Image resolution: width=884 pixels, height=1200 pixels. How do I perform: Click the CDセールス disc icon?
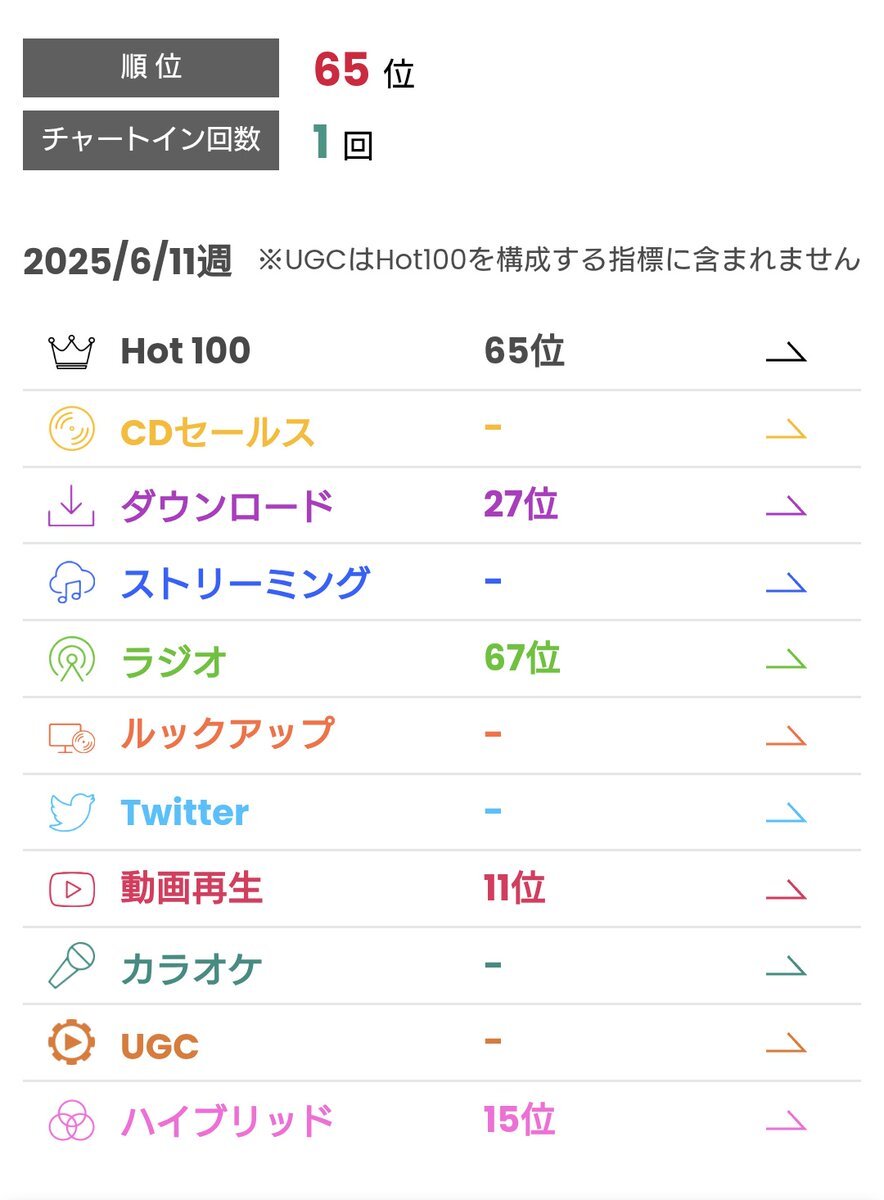72,429
